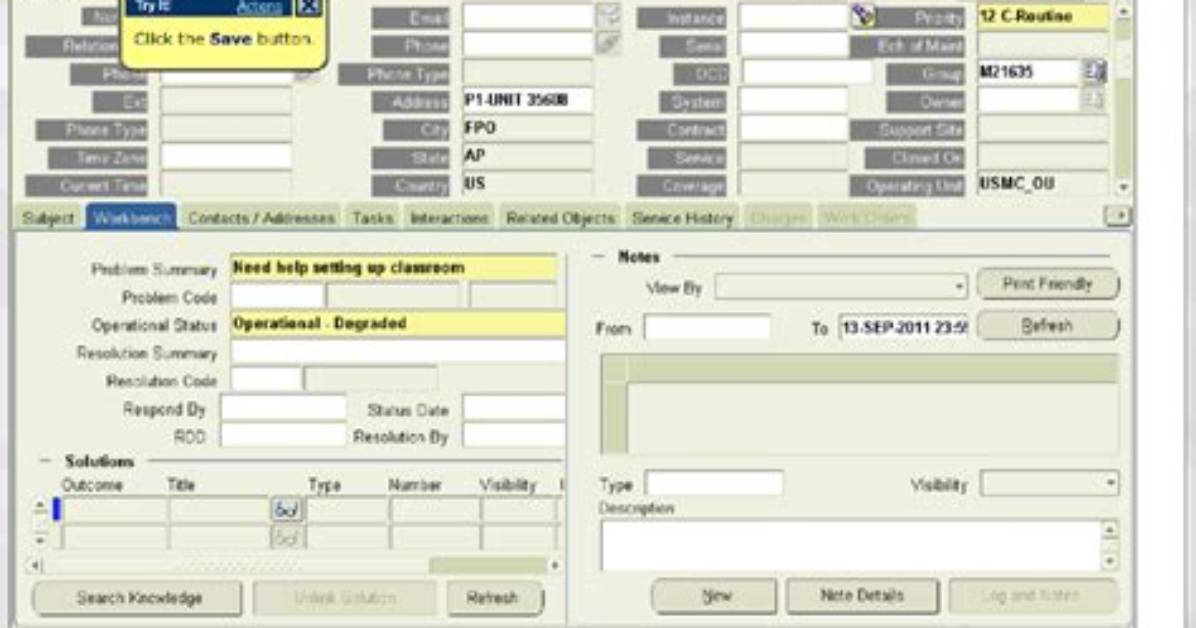
Task: Click the Search Knowledge button
Action: 138,598
